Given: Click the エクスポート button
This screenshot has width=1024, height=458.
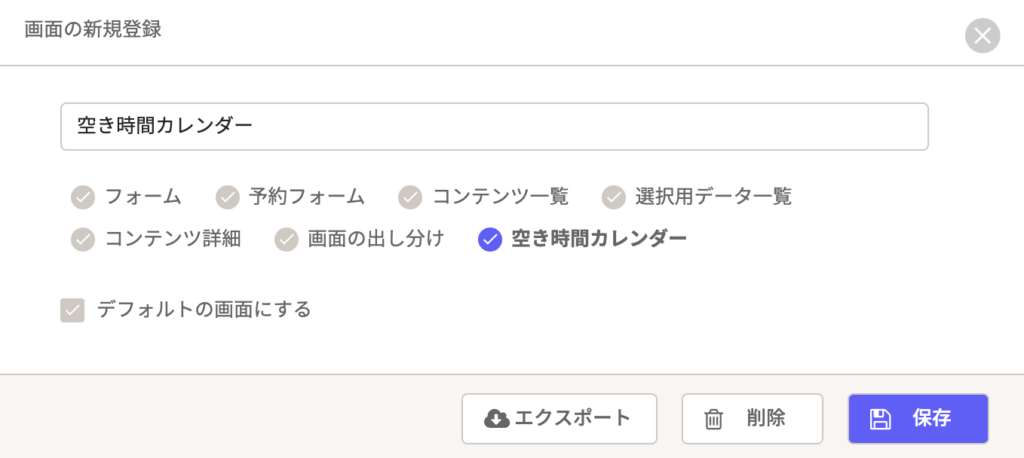Looking at the screenshot, I should 559,419.
